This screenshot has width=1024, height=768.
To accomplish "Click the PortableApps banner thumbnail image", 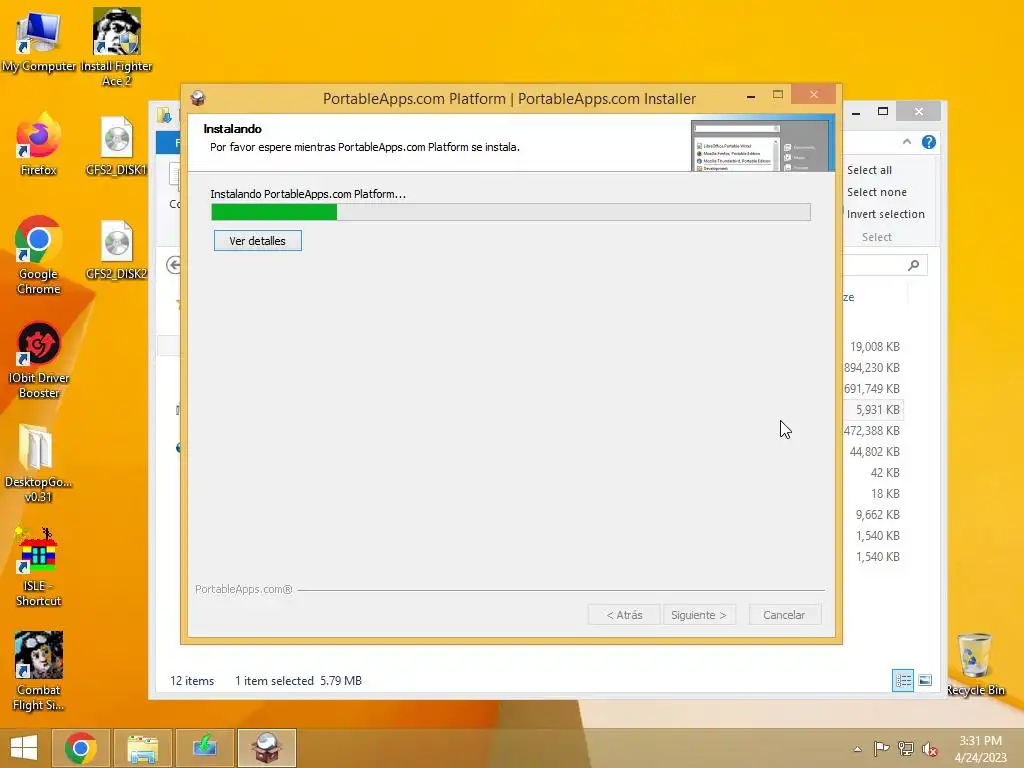I will 762,145.
